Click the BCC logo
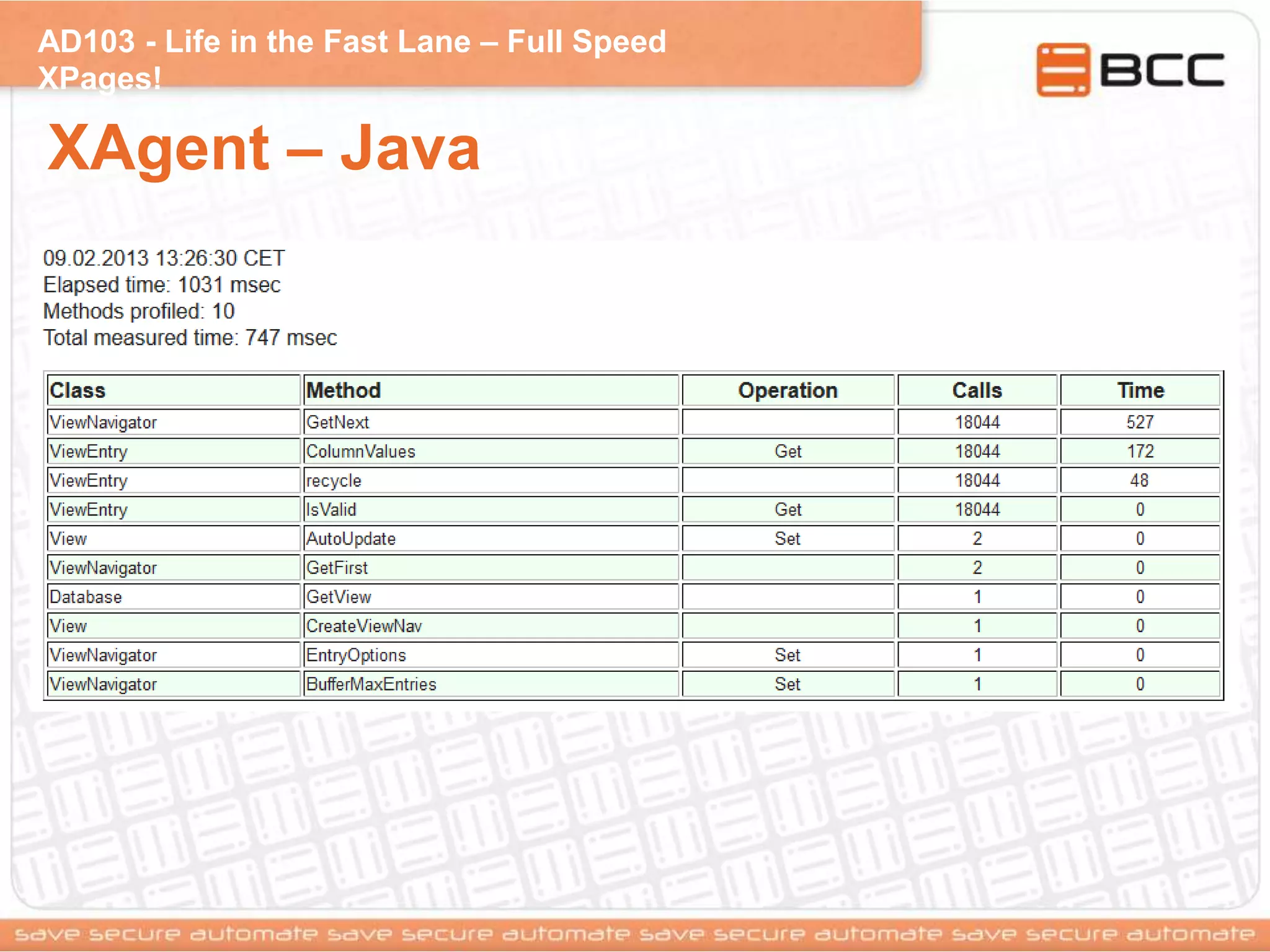 coord(1130,69)
